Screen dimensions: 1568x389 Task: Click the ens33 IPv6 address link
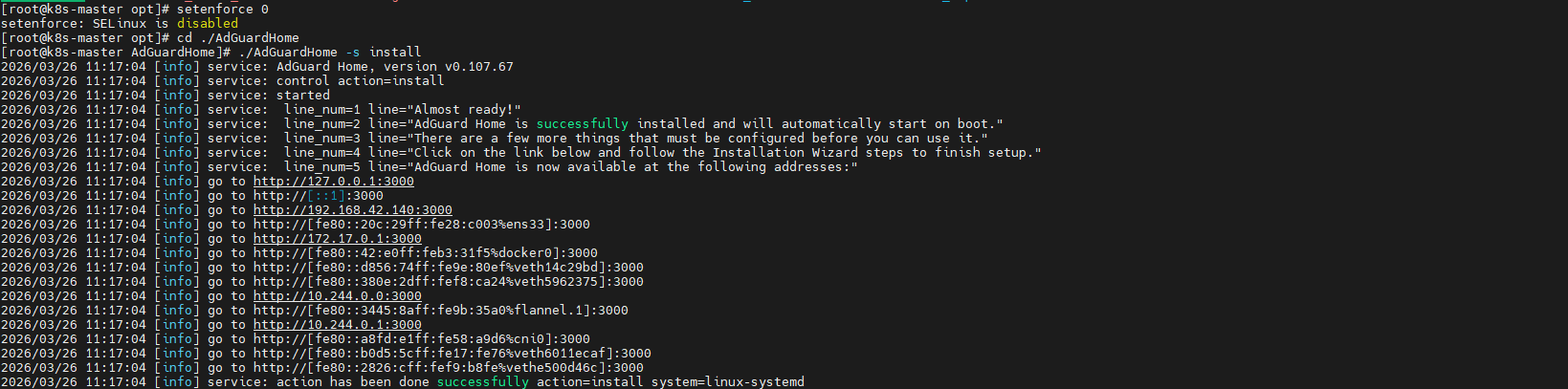(421, 225)
